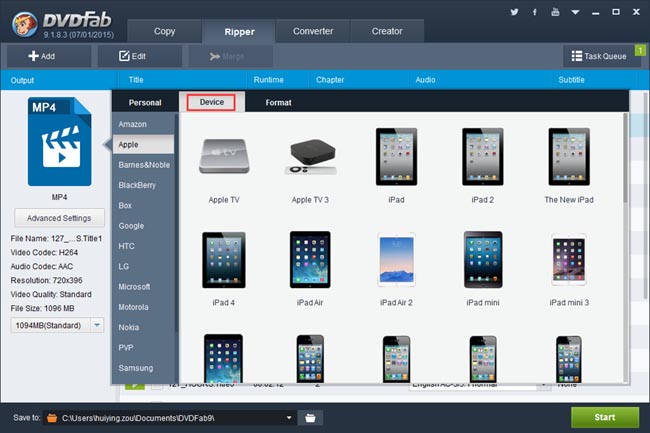The height and width of the screenshot is (433, 650).
Task: Open the title bar dropdown arrow menu
Action: tap(575, 12)
